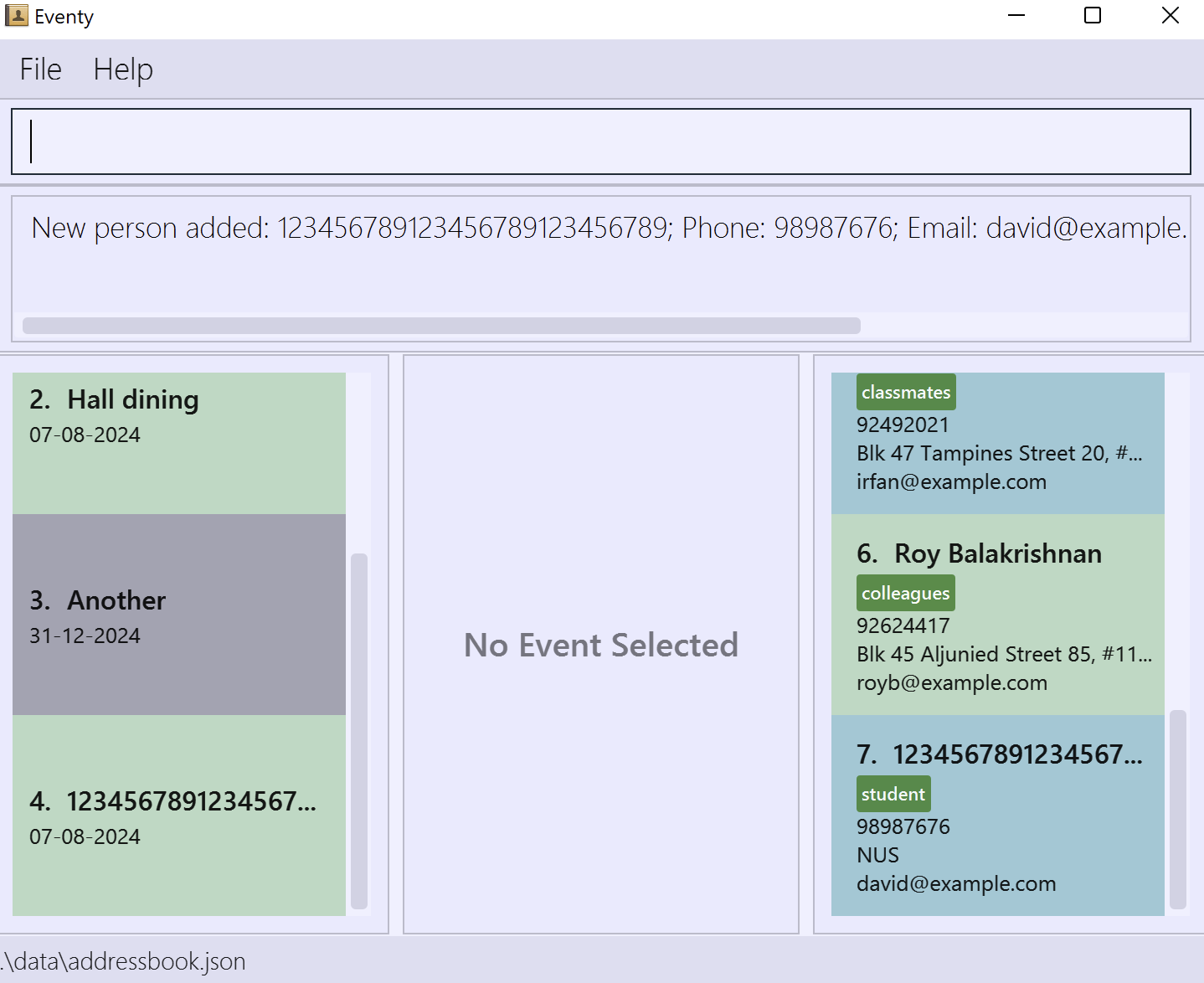
Task: Maximize the Eventy window
Action: click(x=1093, y=16)
